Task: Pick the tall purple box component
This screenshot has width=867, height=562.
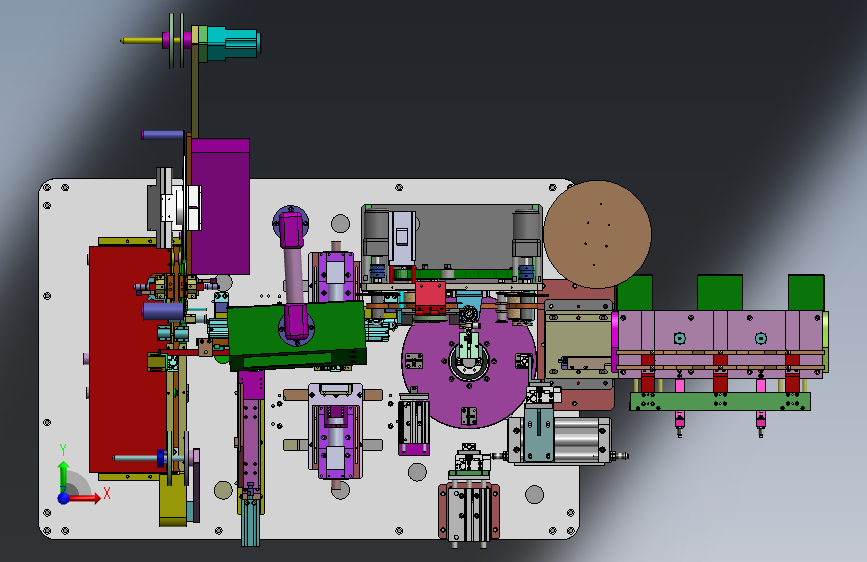Action: coord(220,206)
